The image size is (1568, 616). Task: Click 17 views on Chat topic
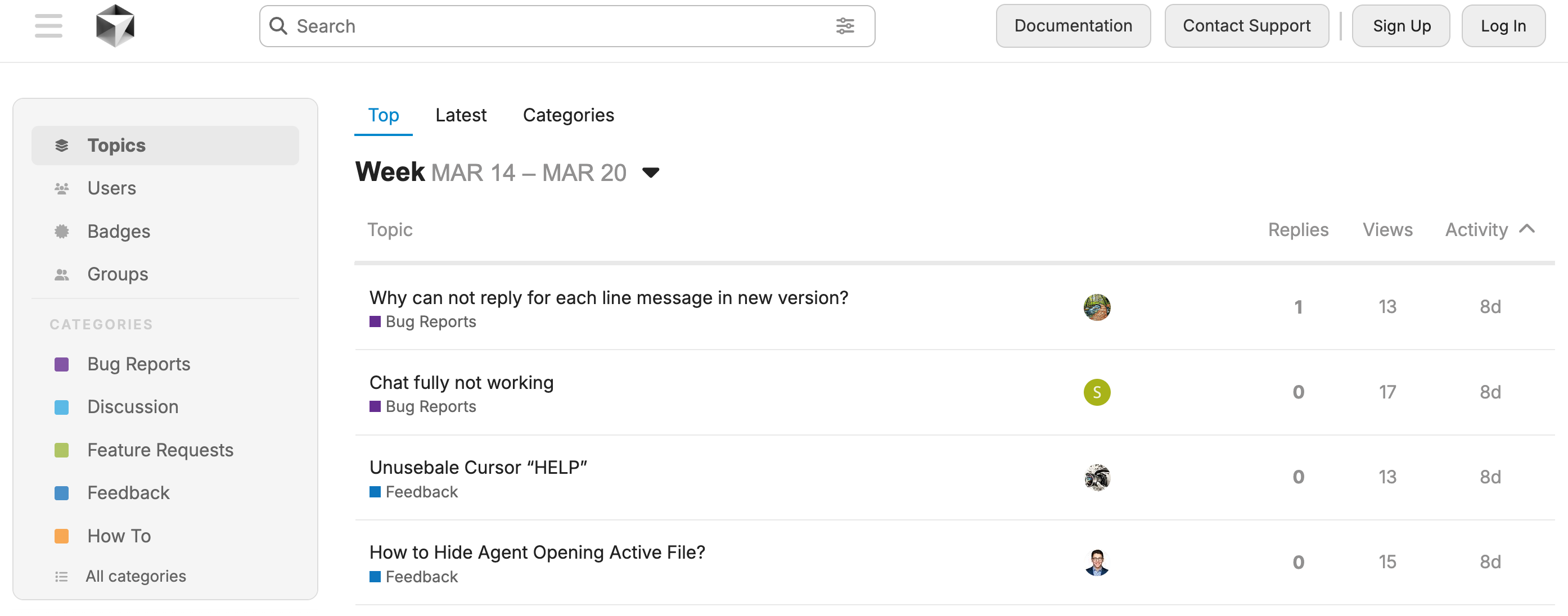pos(1387,392)
